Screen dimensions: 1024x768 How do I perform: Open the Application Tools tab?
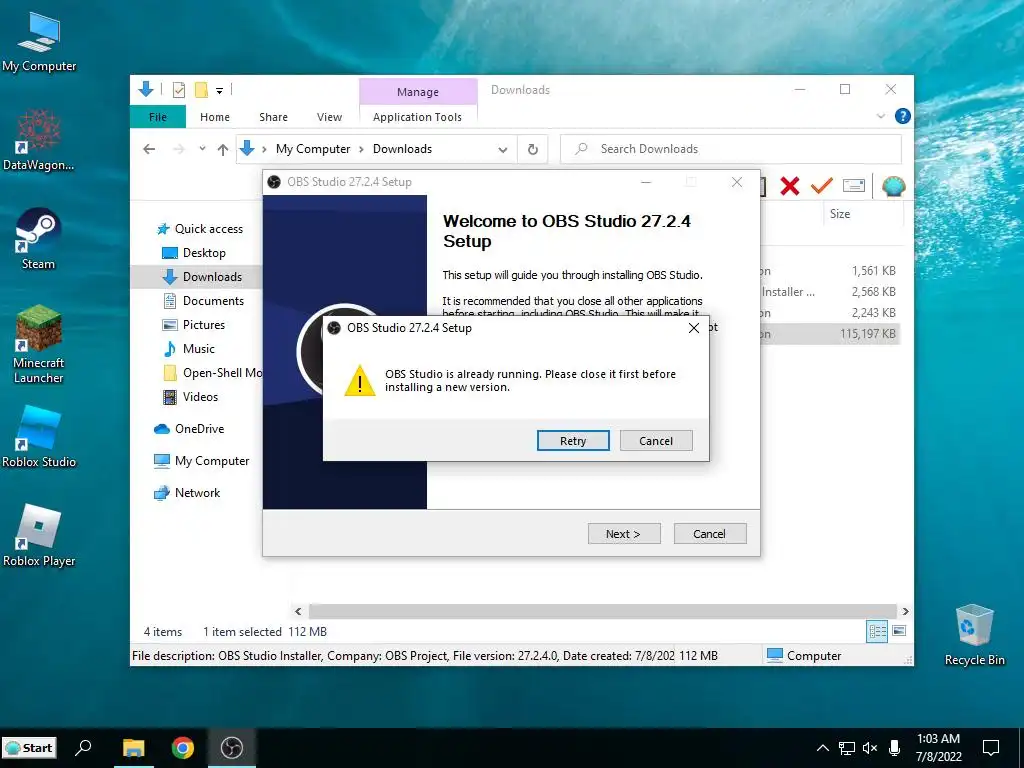417,117
